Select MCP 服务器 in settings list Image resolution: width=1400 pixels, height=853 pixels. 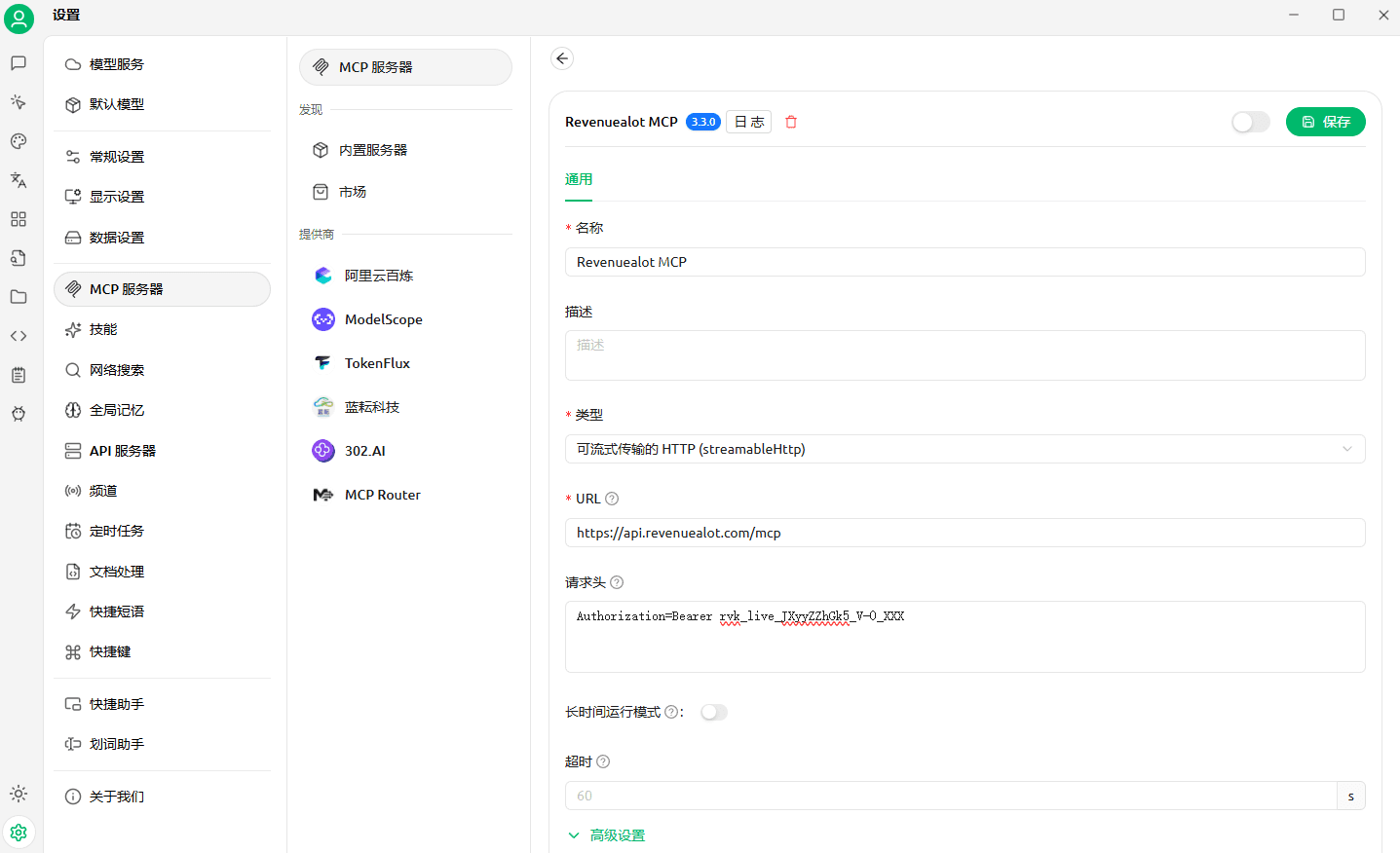pos(162,289)
